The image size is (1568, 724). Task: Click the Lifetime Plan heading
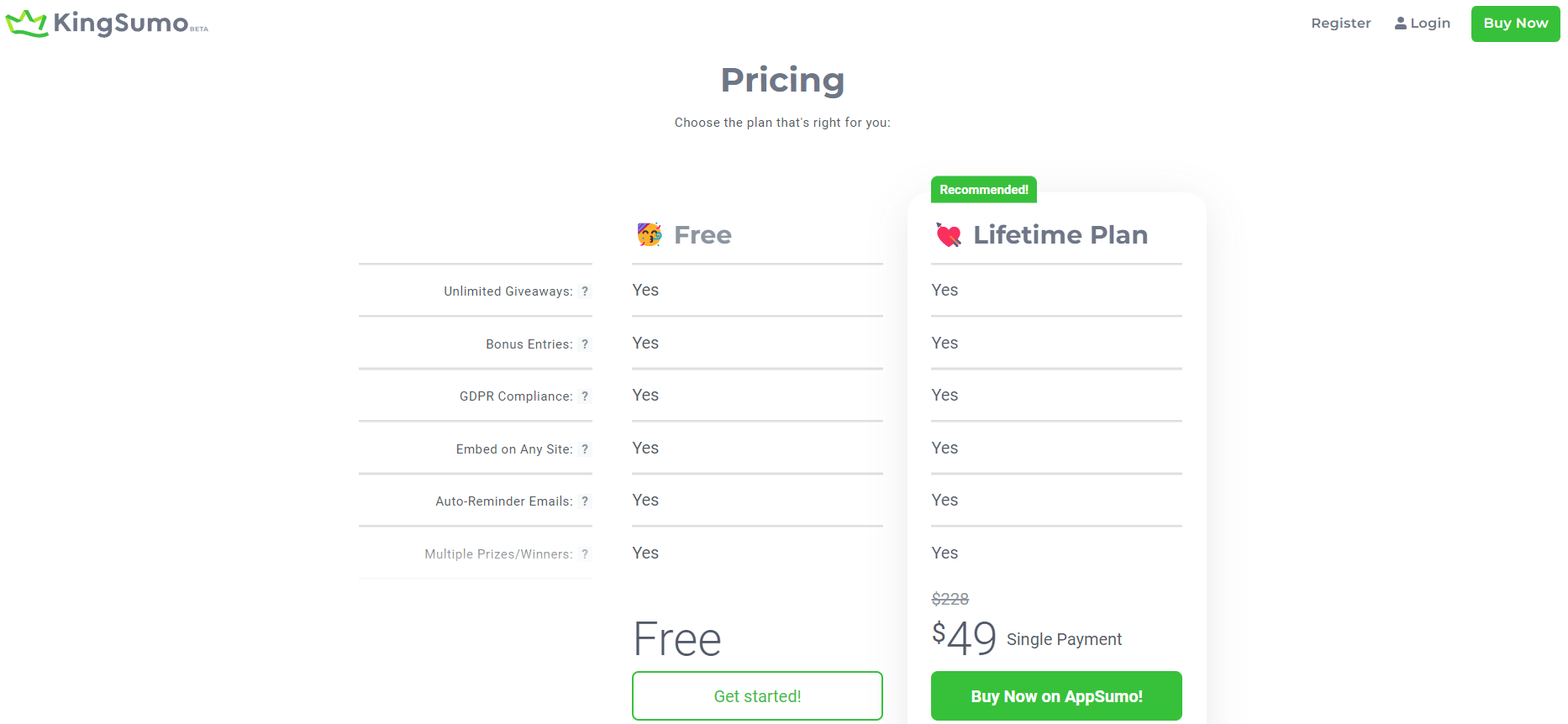pyautogui.click(x=1060, y=235)
